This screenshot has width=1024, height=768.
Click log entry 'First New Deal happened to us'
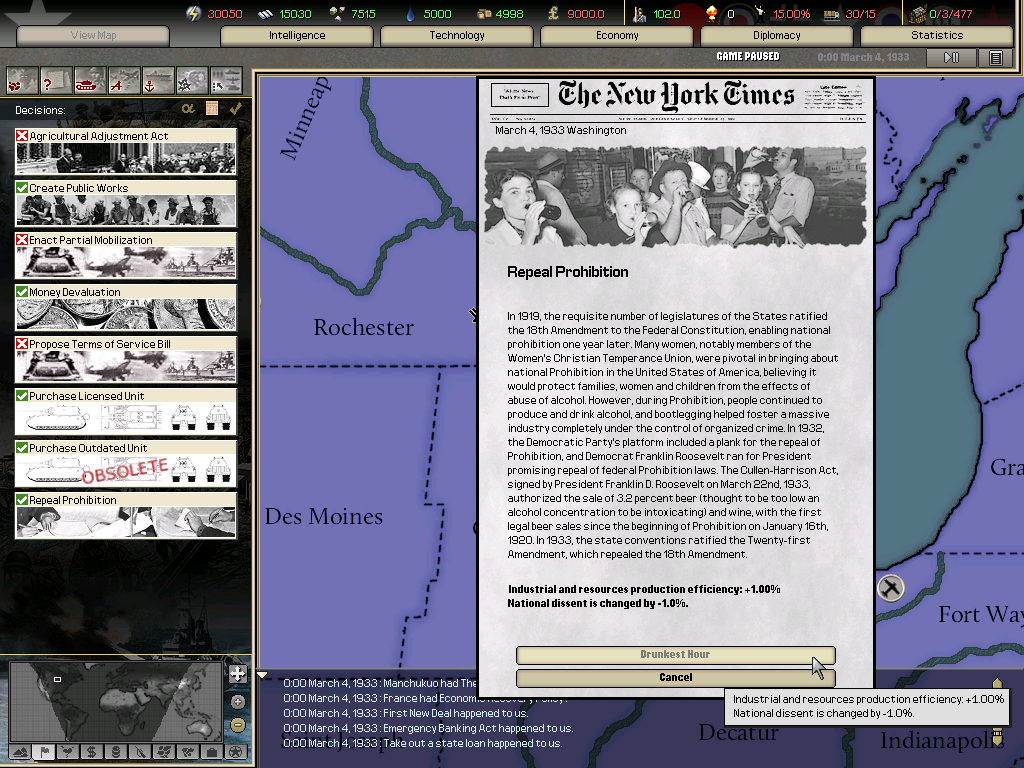pyautogui.click(x=406, y=713)
